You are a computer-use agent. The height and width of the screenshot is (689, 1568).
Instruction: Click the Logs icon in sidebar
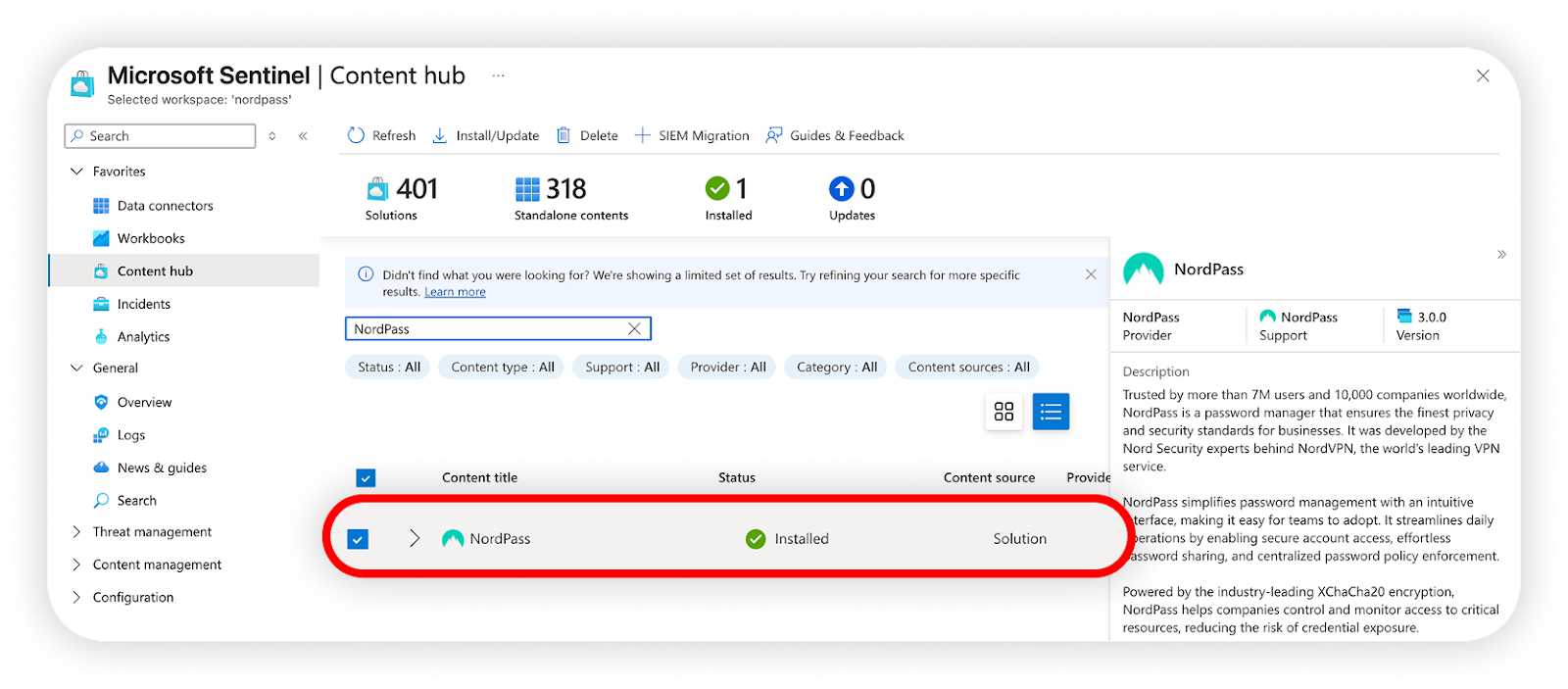(101, 435)
